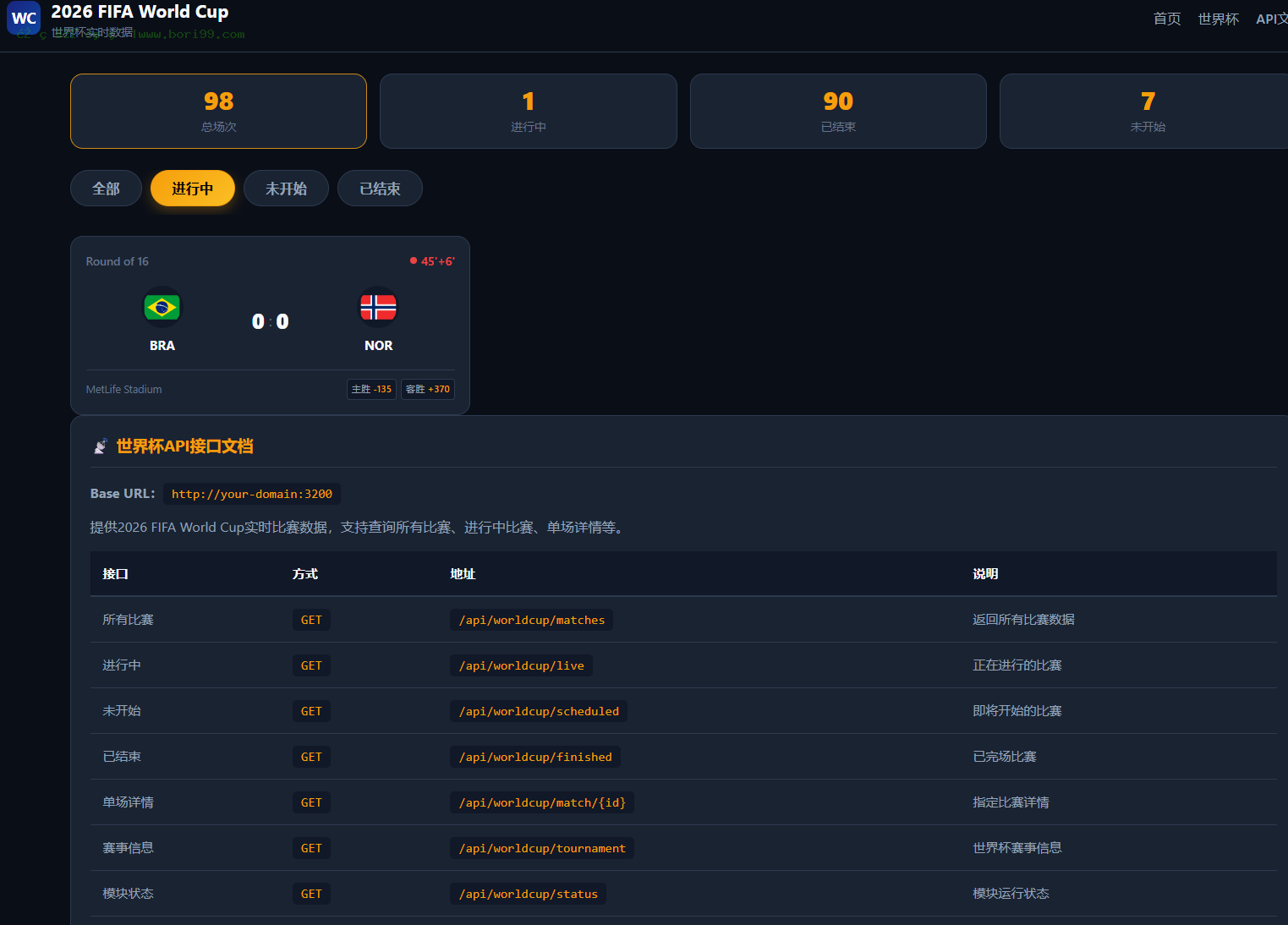Screen dimensions: 1288x925
Task: Click the 地址 column header
Action: pos(463,574)
